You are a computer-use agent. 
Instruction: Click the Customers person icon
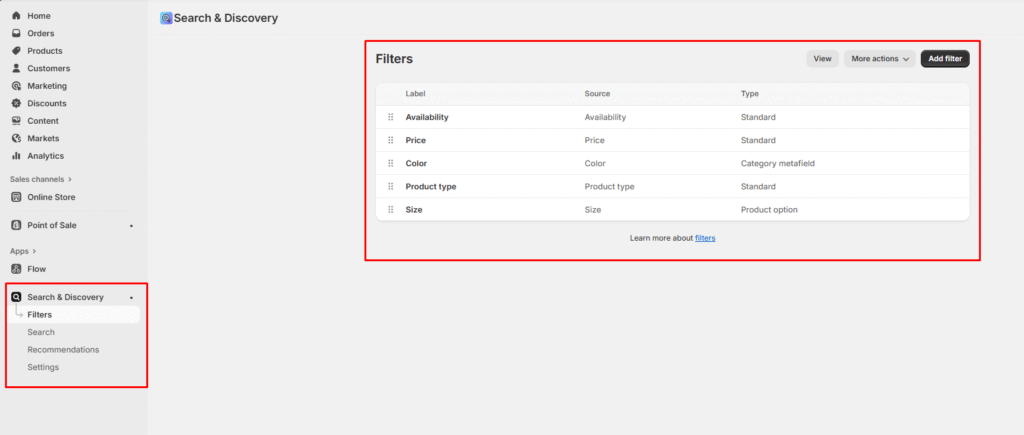pyautogui.click(x=16, y=68)
